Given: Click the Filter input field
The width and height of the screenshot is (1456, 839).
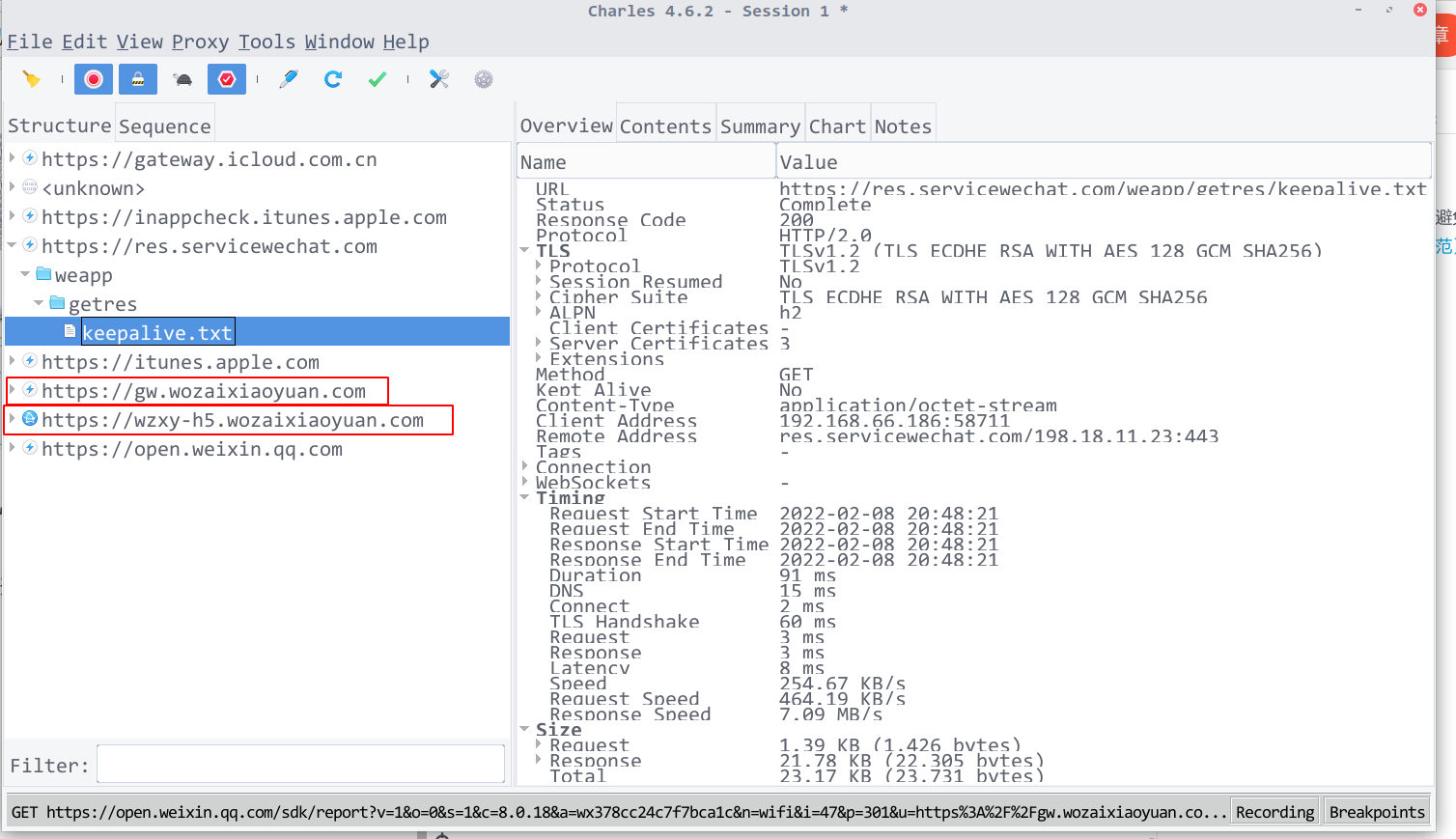Looking at the screenshot, I should (300, 764).
